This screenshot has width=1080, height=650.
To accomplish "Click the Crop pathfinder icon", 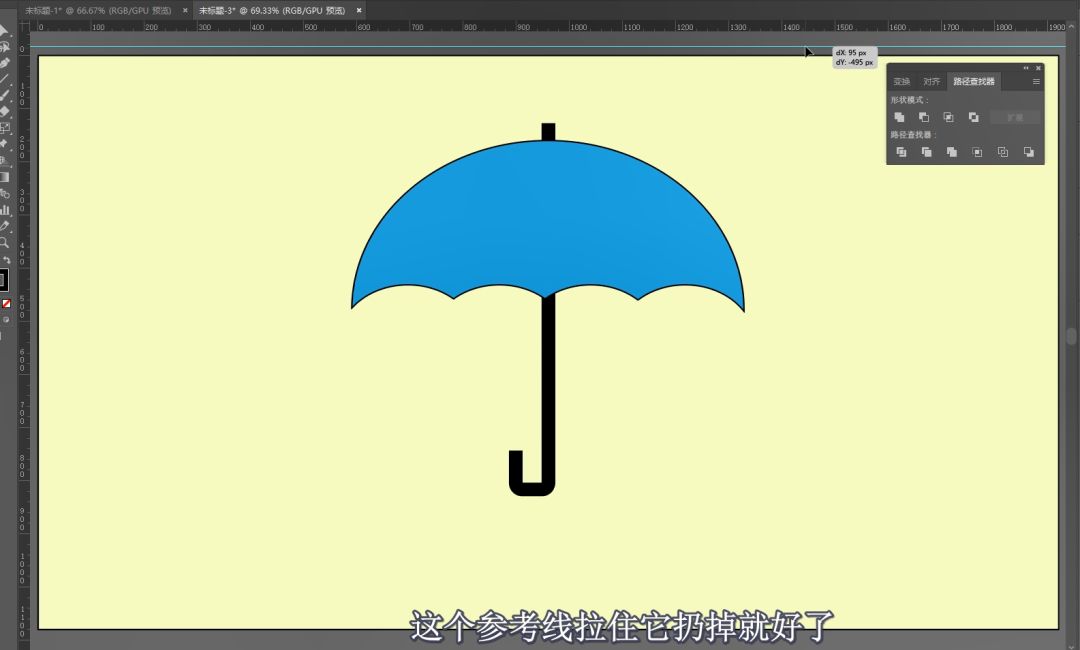I will (x=977, y=152).
